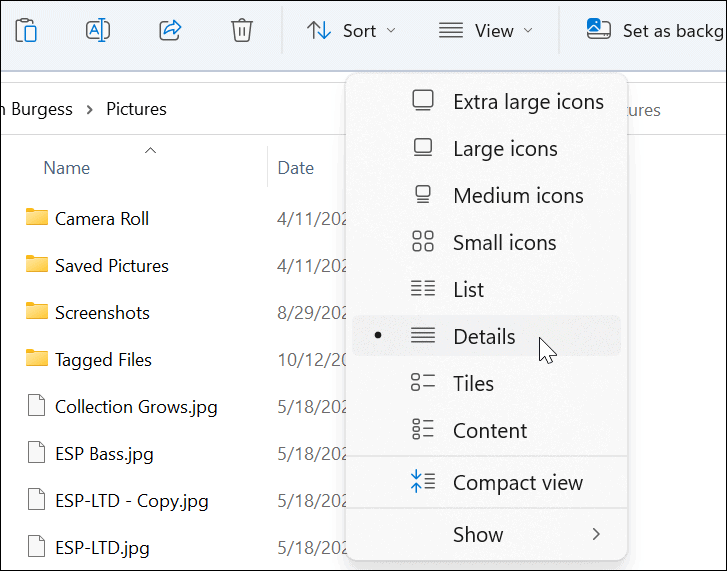Click the Share icon in toolbar
This screenshot has height=571, width=727.
170,30
